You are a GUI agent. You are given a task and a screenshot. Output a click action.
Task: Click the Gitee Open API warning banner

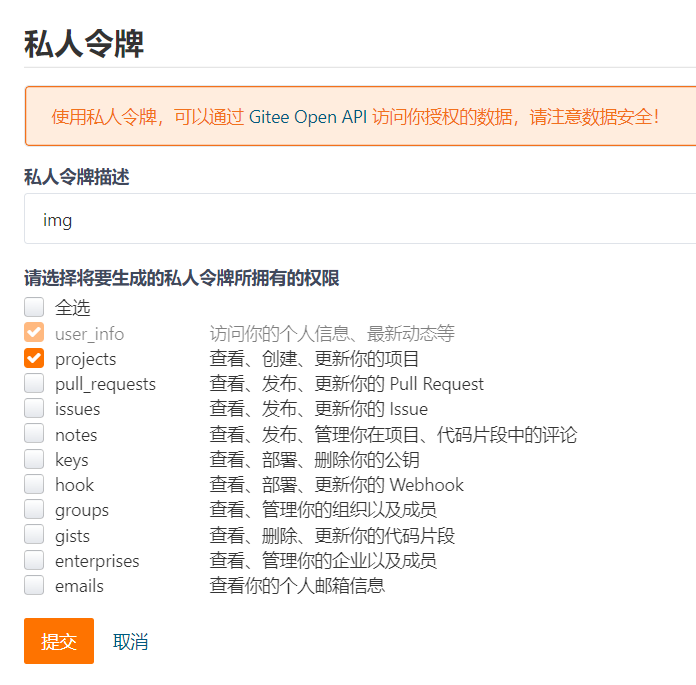(355, 117)
